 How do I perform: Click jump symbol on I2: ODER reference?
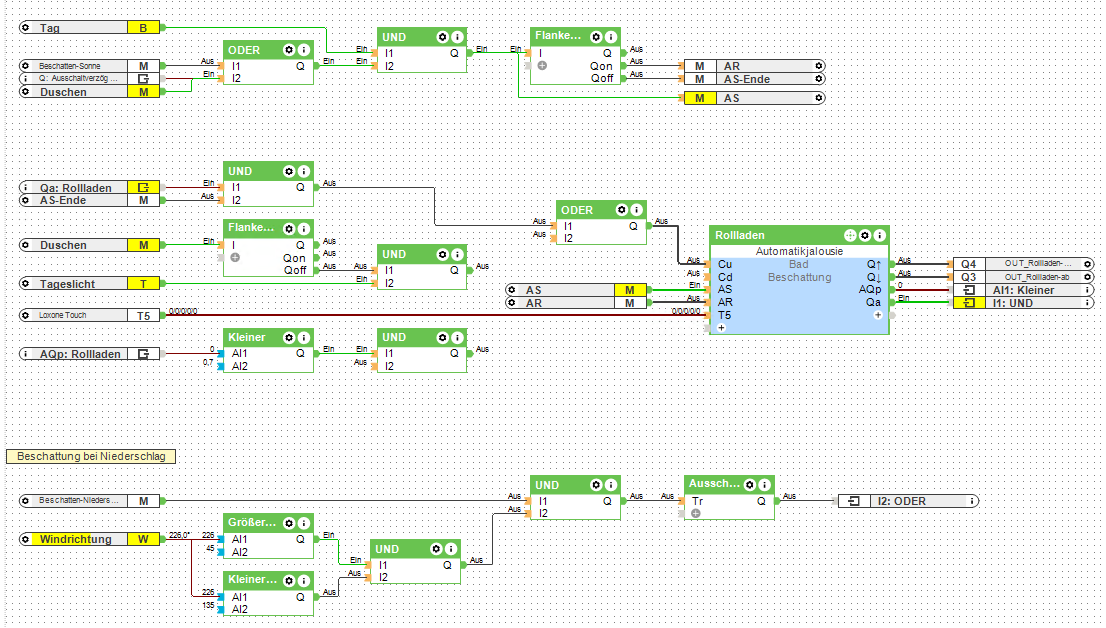pos(854,501)
